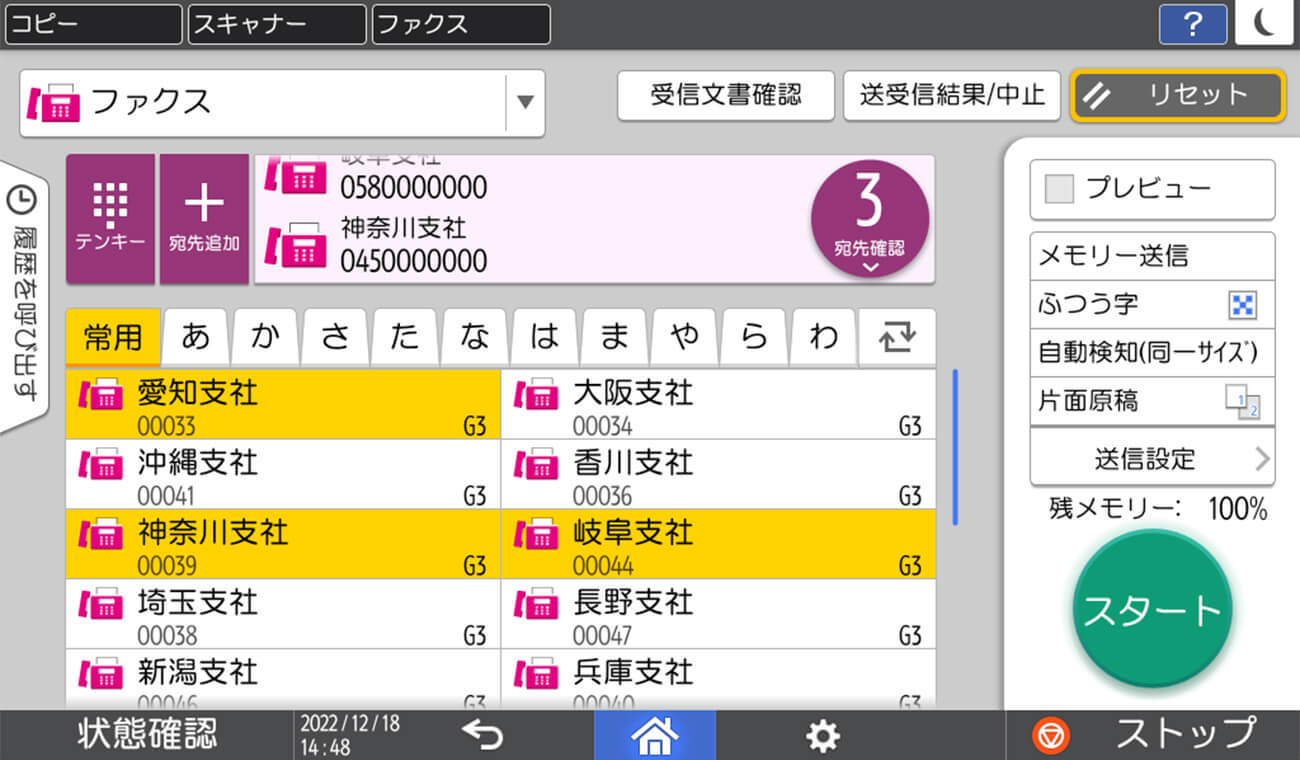The height and width of the screenshot is (760, 1300).
Task: Tap the 受信文書確認 button
Action: [x=726, y=96]
